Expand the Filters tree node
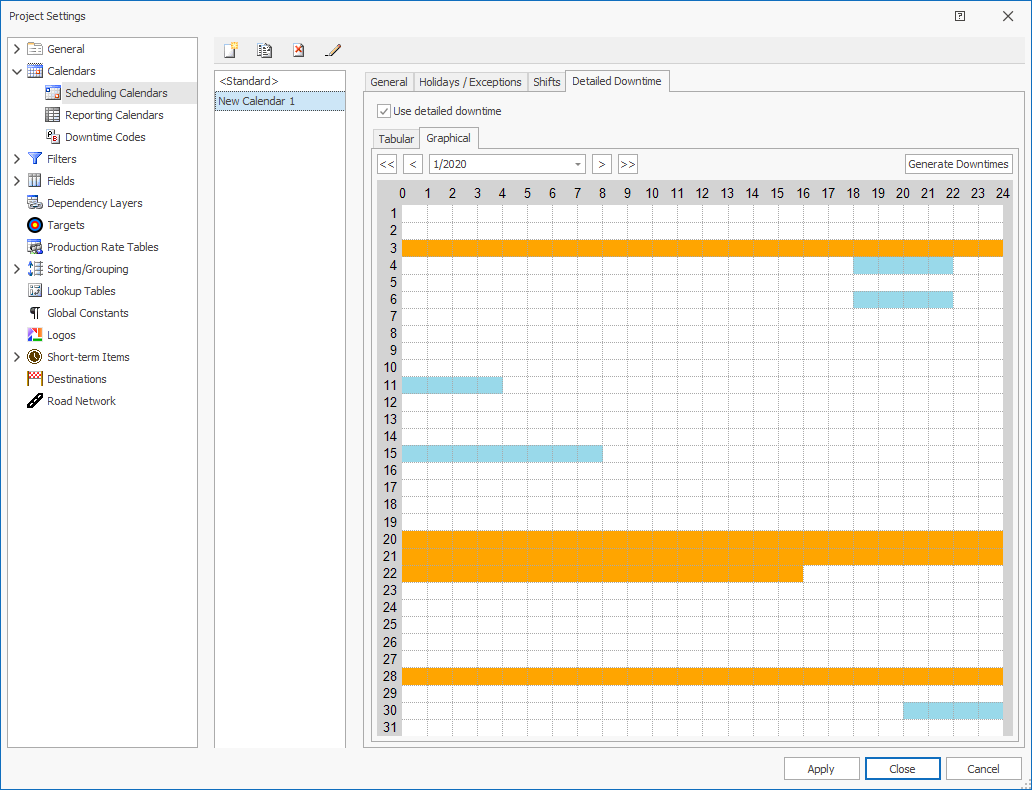1032x790 pixels. (x=17, y=159)
